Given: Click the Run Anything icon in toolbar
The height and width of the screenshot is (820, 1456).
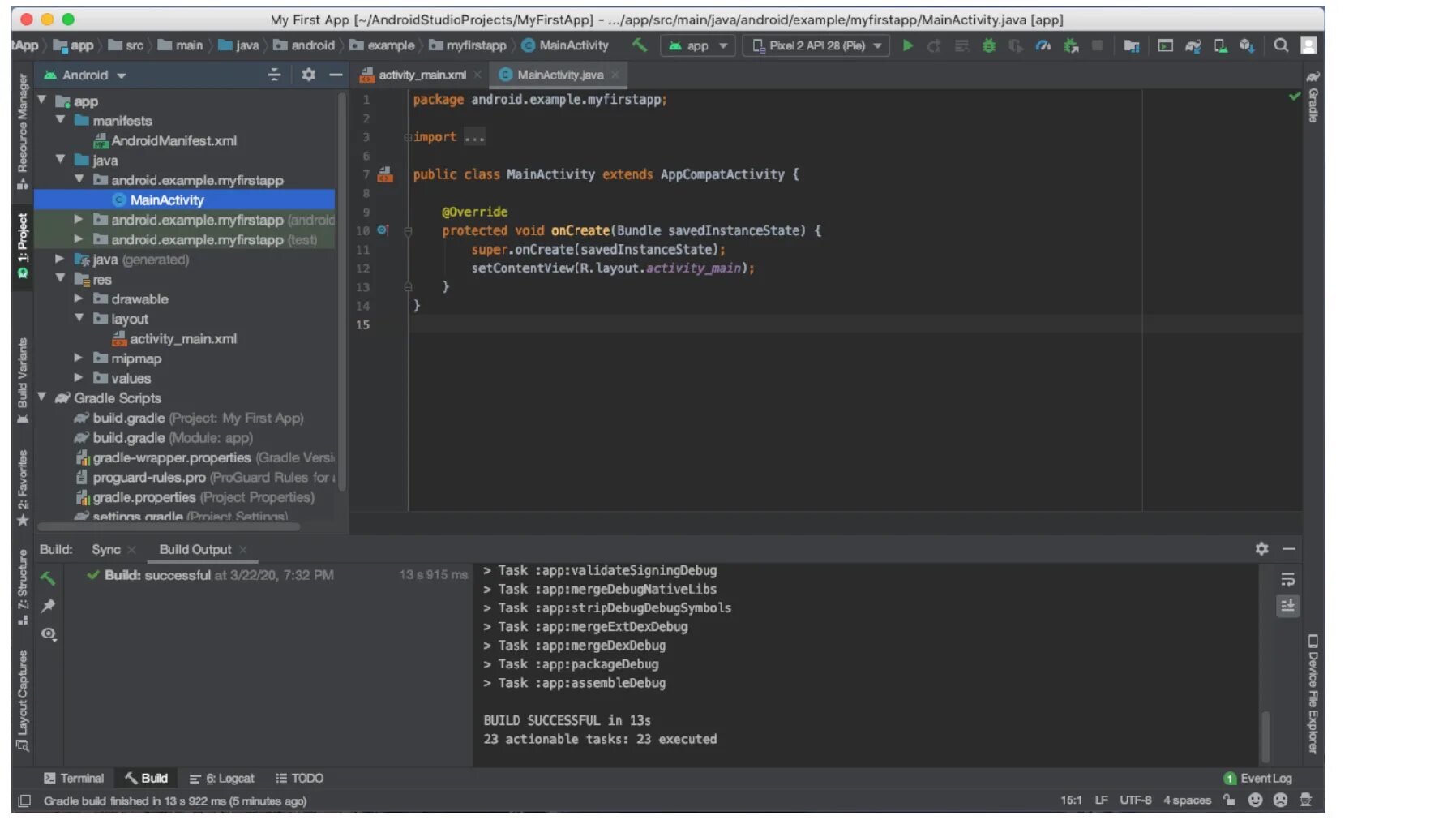Looking at the screenshot, I should click(1165, 45).
